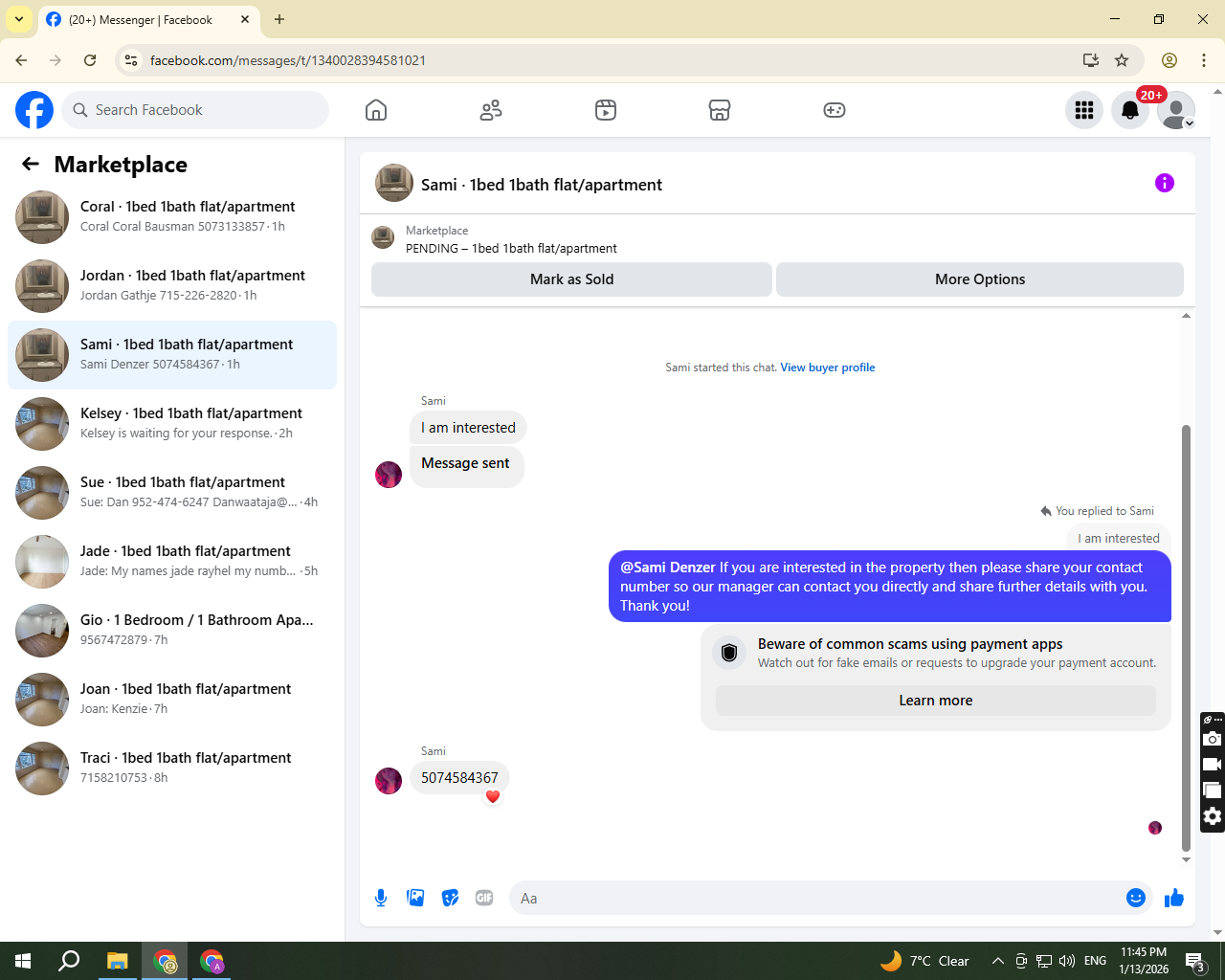The image size is (1225, 980).
Task: Click the chat scroll-up arrow
Action: (x=1186, y=316)
